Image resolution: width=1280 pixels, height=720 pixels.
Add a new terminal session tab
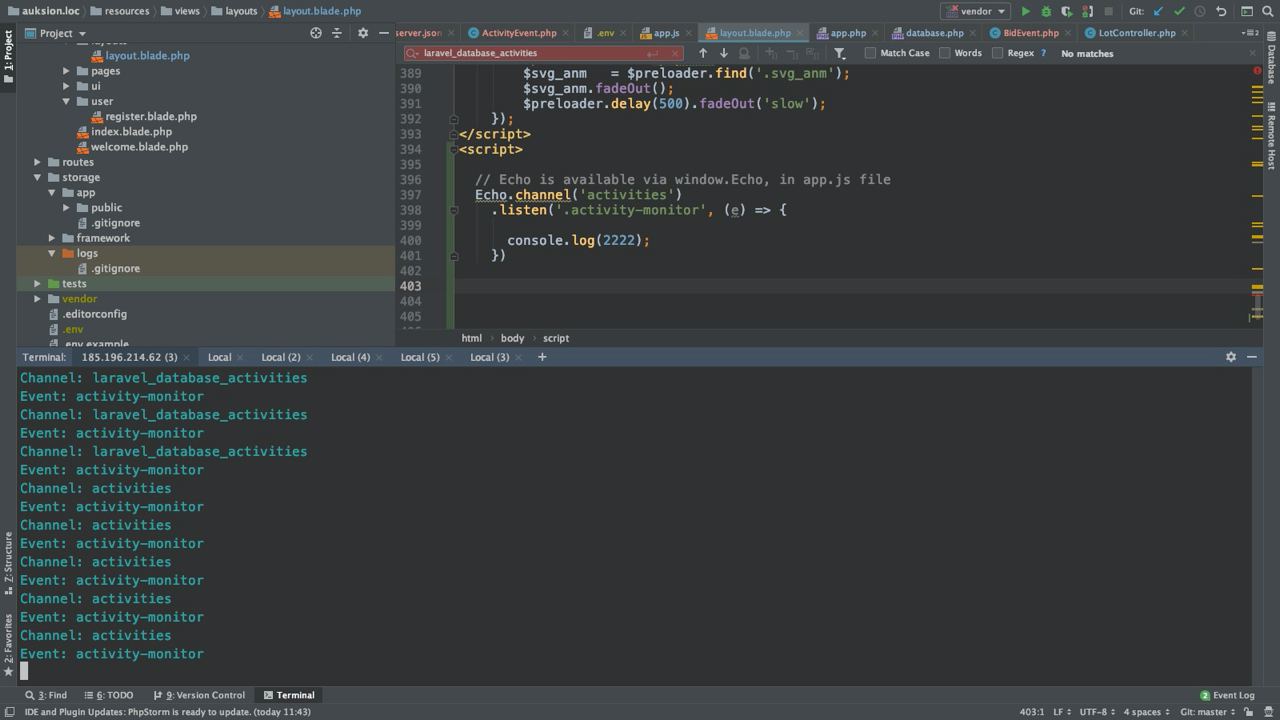[542, 357]
